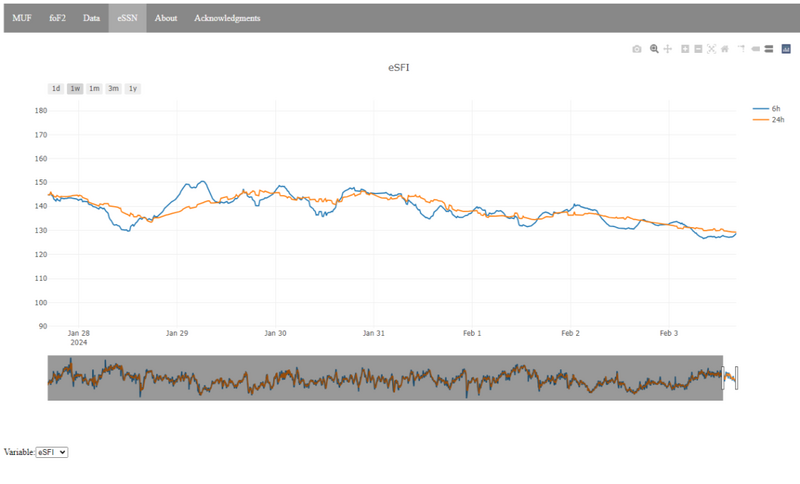Click the range slider left handle
The width and height of the screenshot is (800, 484).
coord(723,378)
